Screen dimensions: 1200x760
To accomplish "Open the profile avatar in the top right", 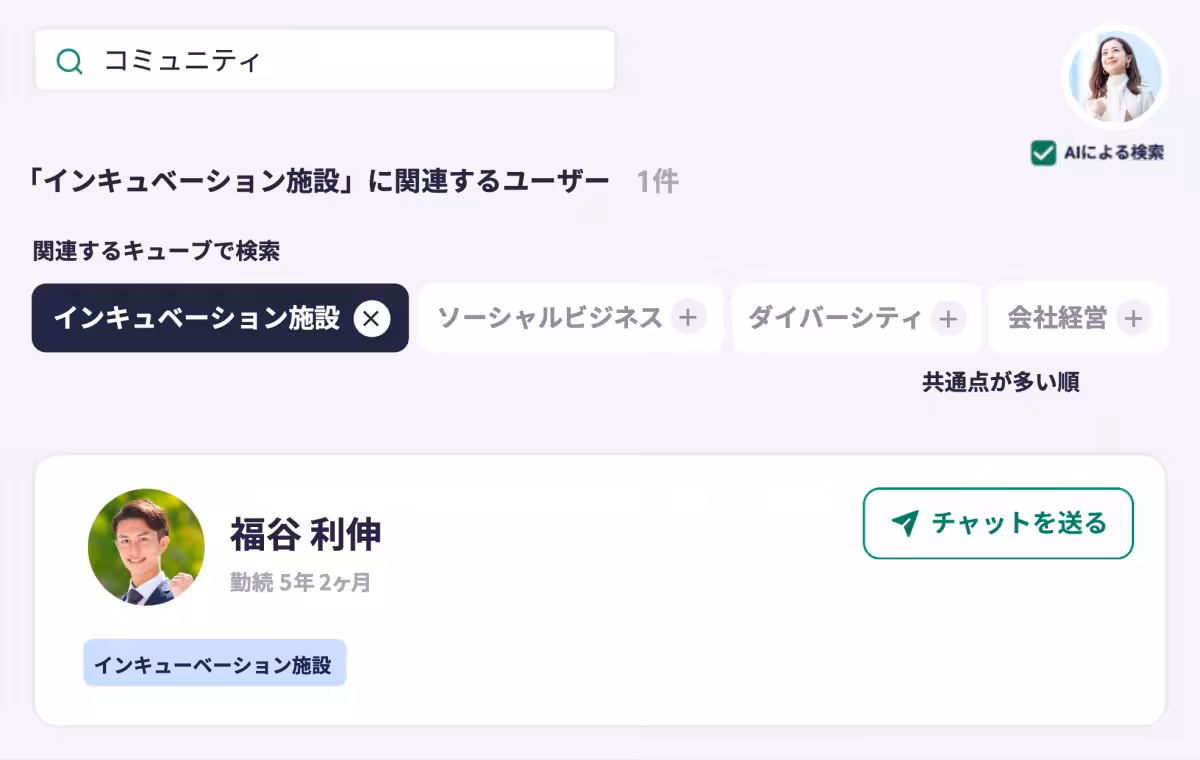I will 1114,75.
